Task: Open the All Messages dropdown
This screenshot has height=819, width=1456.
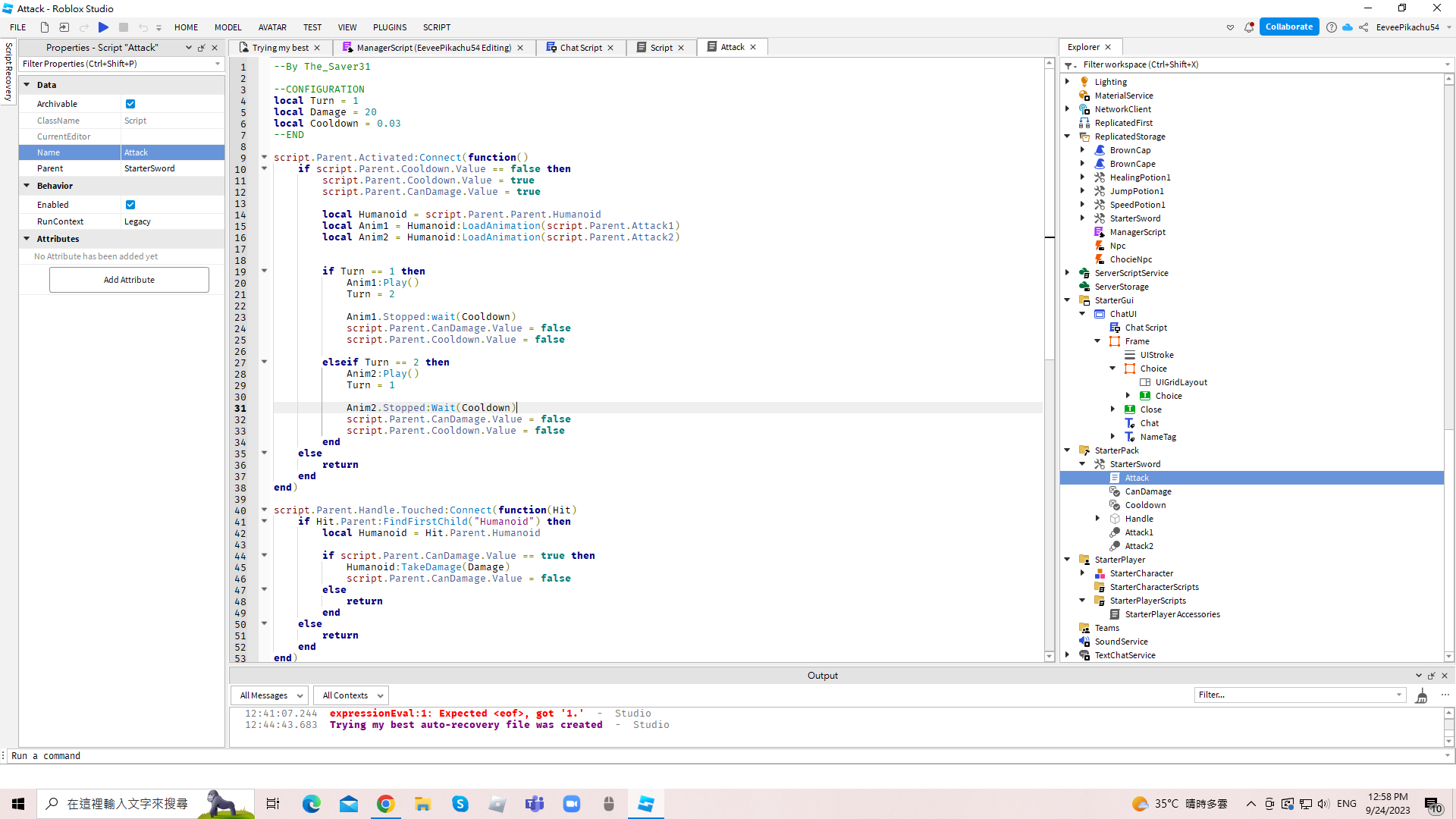Action: click(x=271, y=695)
